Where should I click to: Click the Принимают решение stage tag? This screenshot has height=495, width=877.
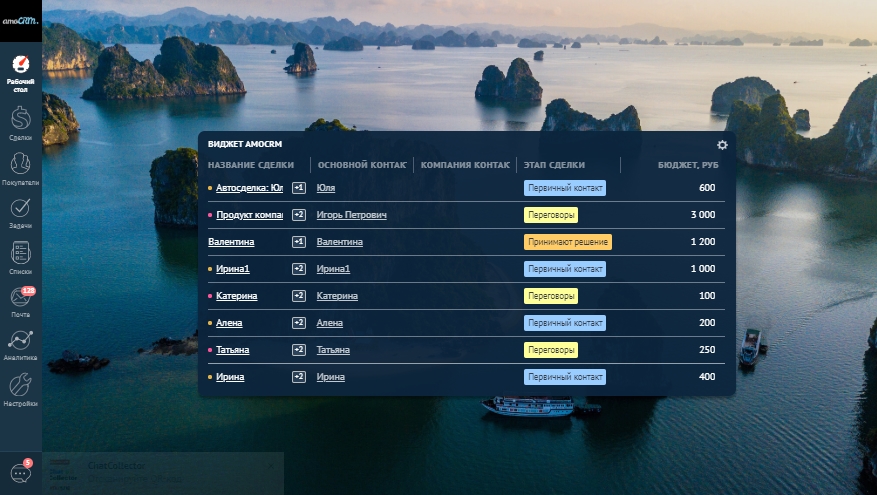pos(567,242)
